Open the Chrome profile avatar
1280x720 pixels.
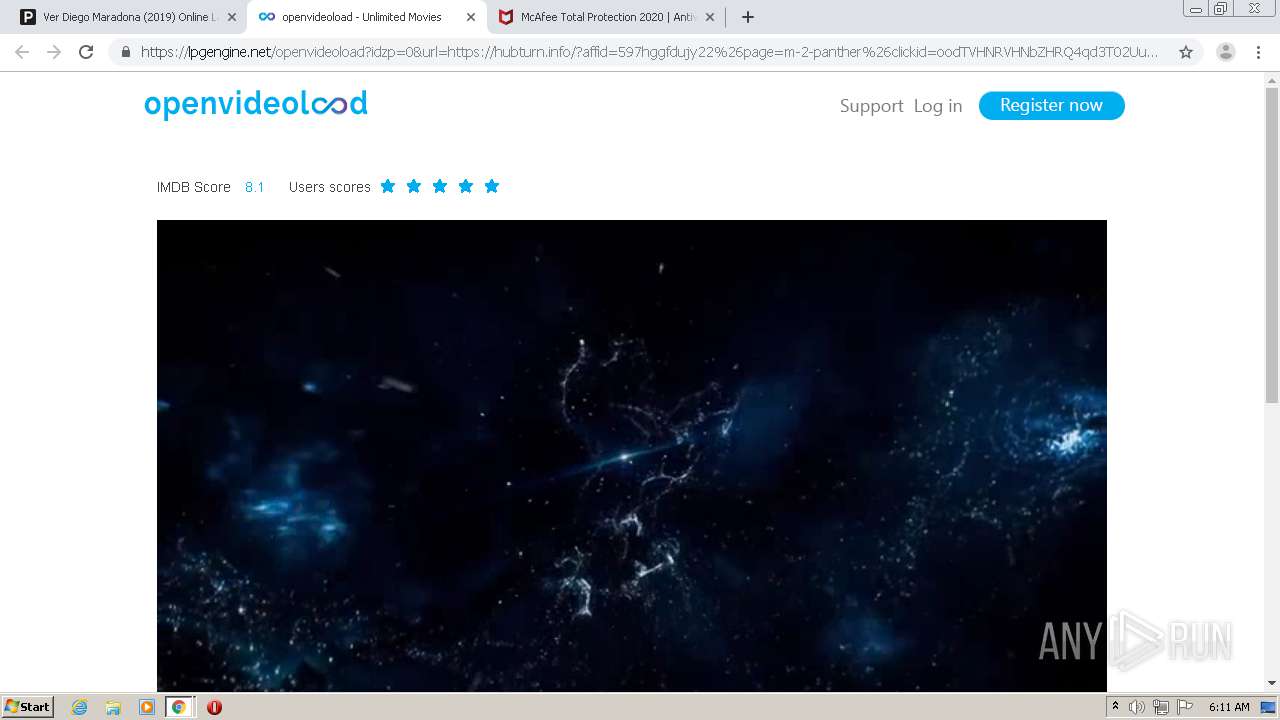pyautogui.click(x=1225, y=52)
